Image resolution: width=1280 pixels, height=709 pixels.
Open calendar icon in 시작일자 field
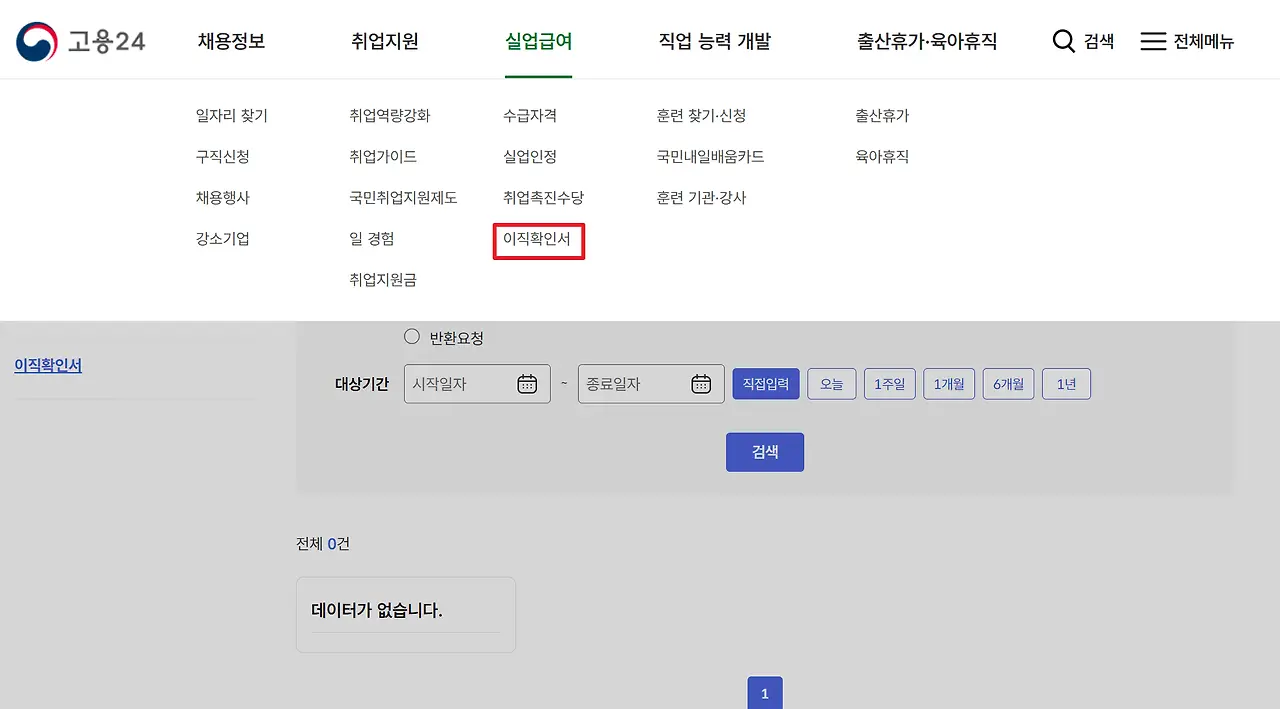(528, 384)
